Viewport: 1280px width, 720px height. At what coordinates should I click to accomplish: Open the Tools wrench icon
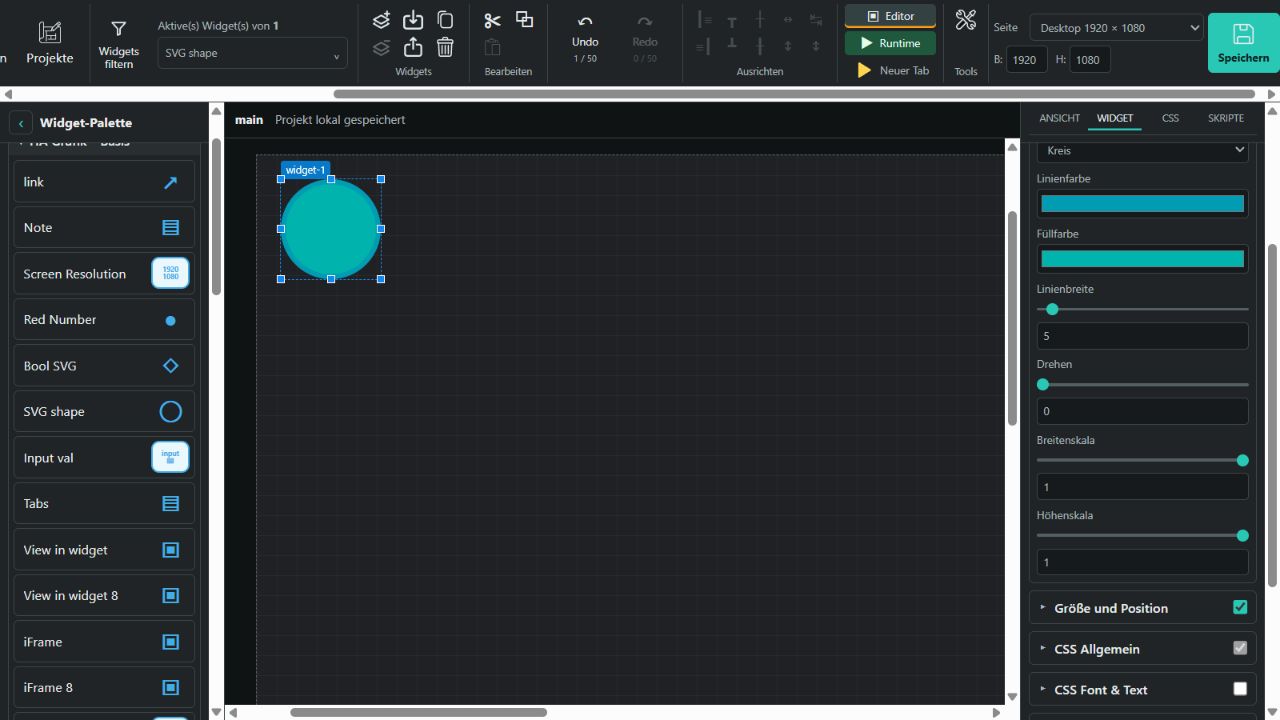965,20
